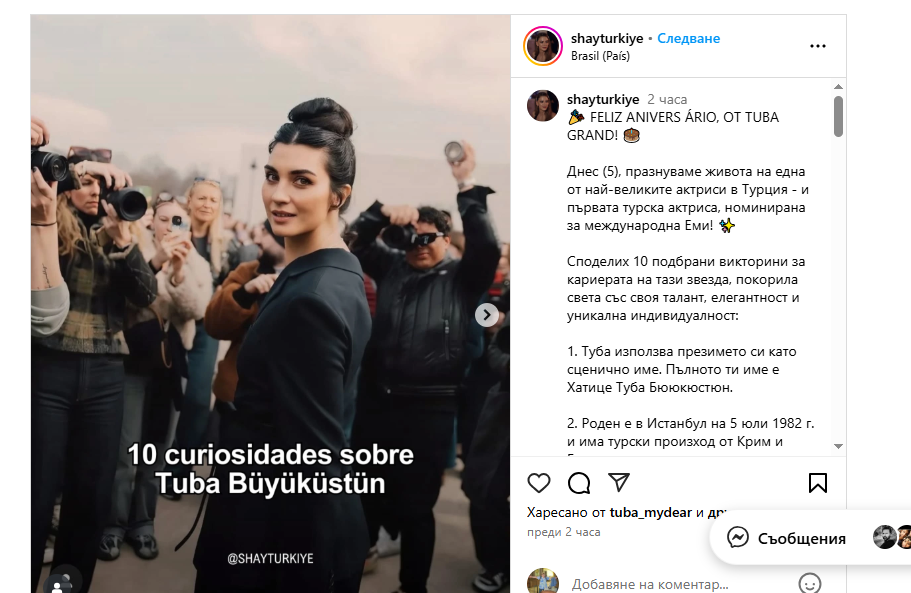911x593 pixels.
Task: Click the caption scrollbar down arrow
Action: coord(838,446)
